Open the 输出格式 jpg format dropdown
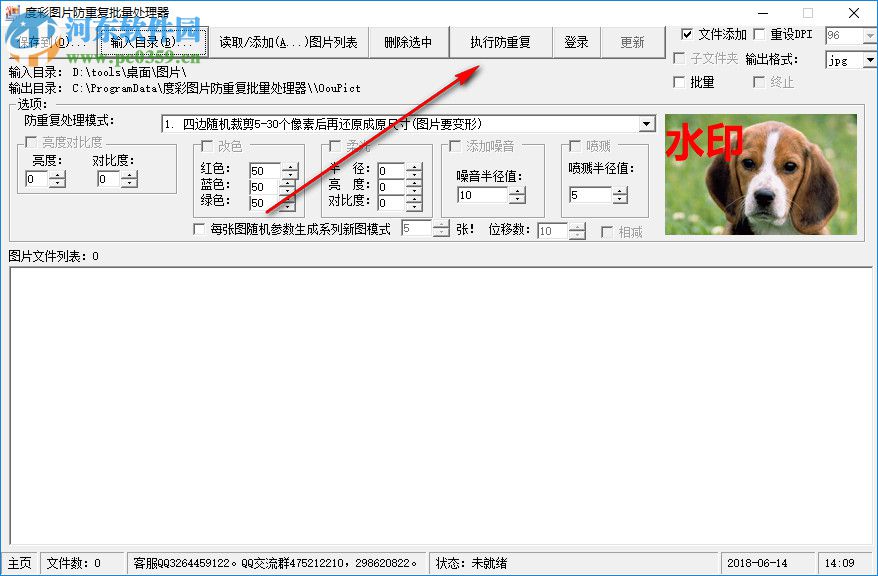 coord(869,60)
